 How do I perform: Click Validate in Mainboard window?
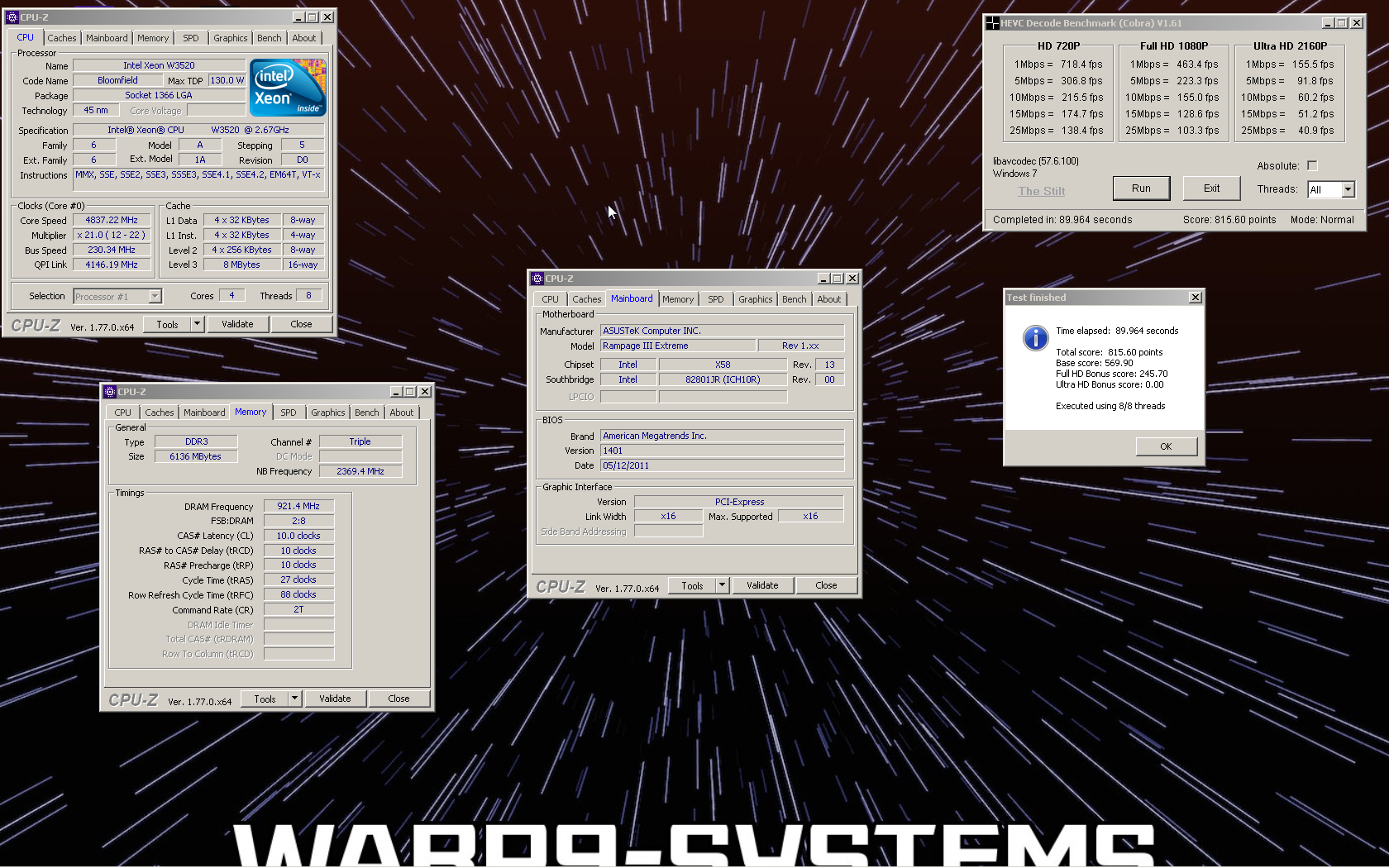[762, 585]
